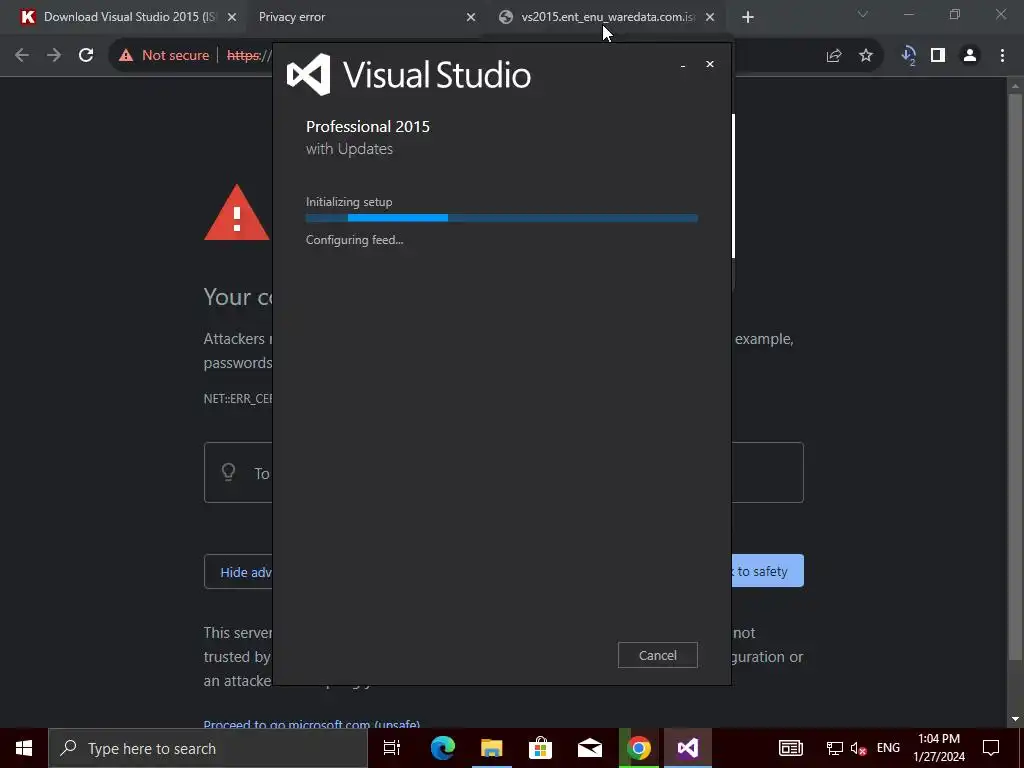The height and width of the screenshot is (768, 1024).
Task: Reload the current page in Chrome
Action: coord(86,56)
